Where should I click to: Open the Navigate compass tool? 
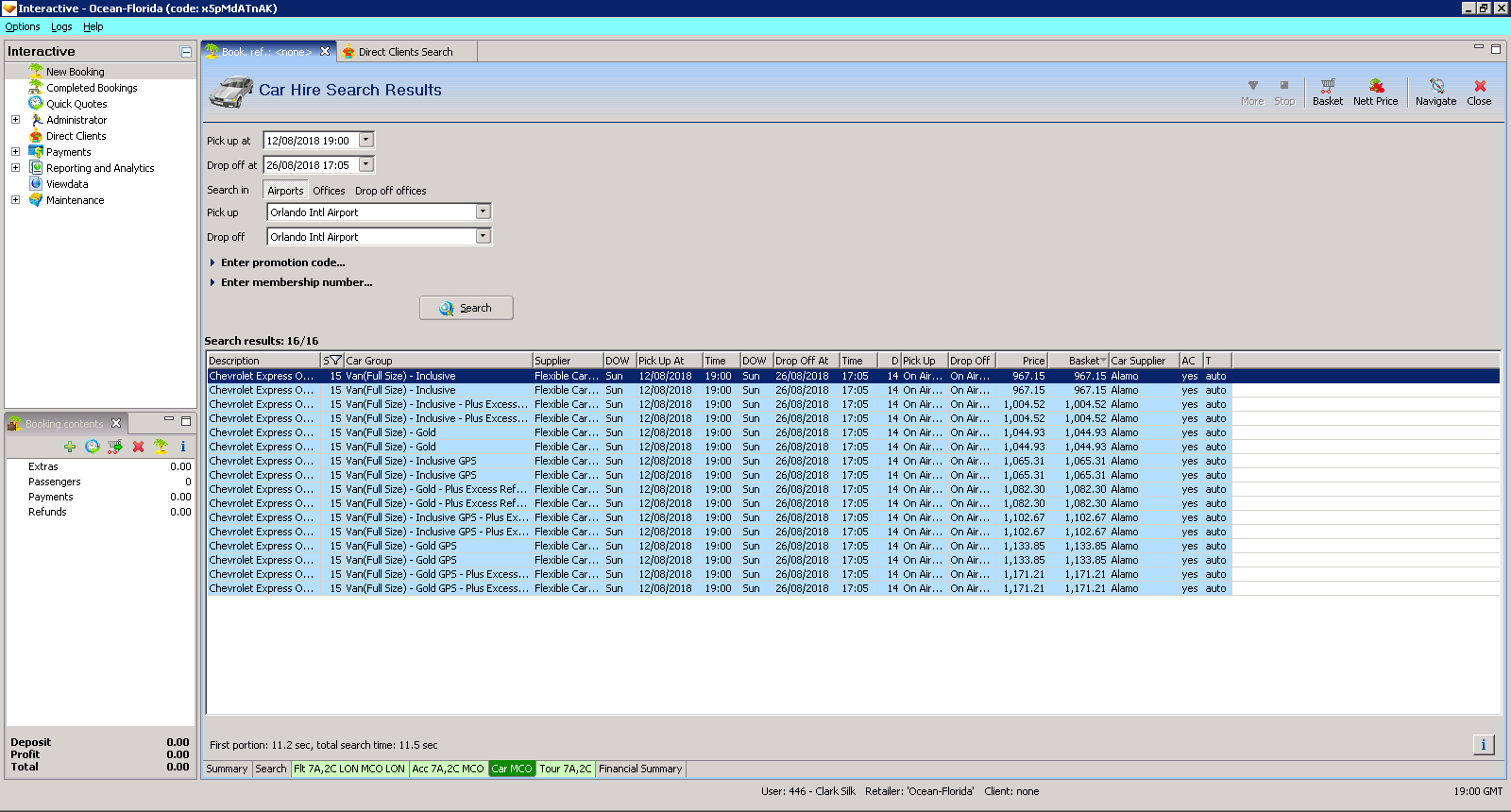[1435, 91]
